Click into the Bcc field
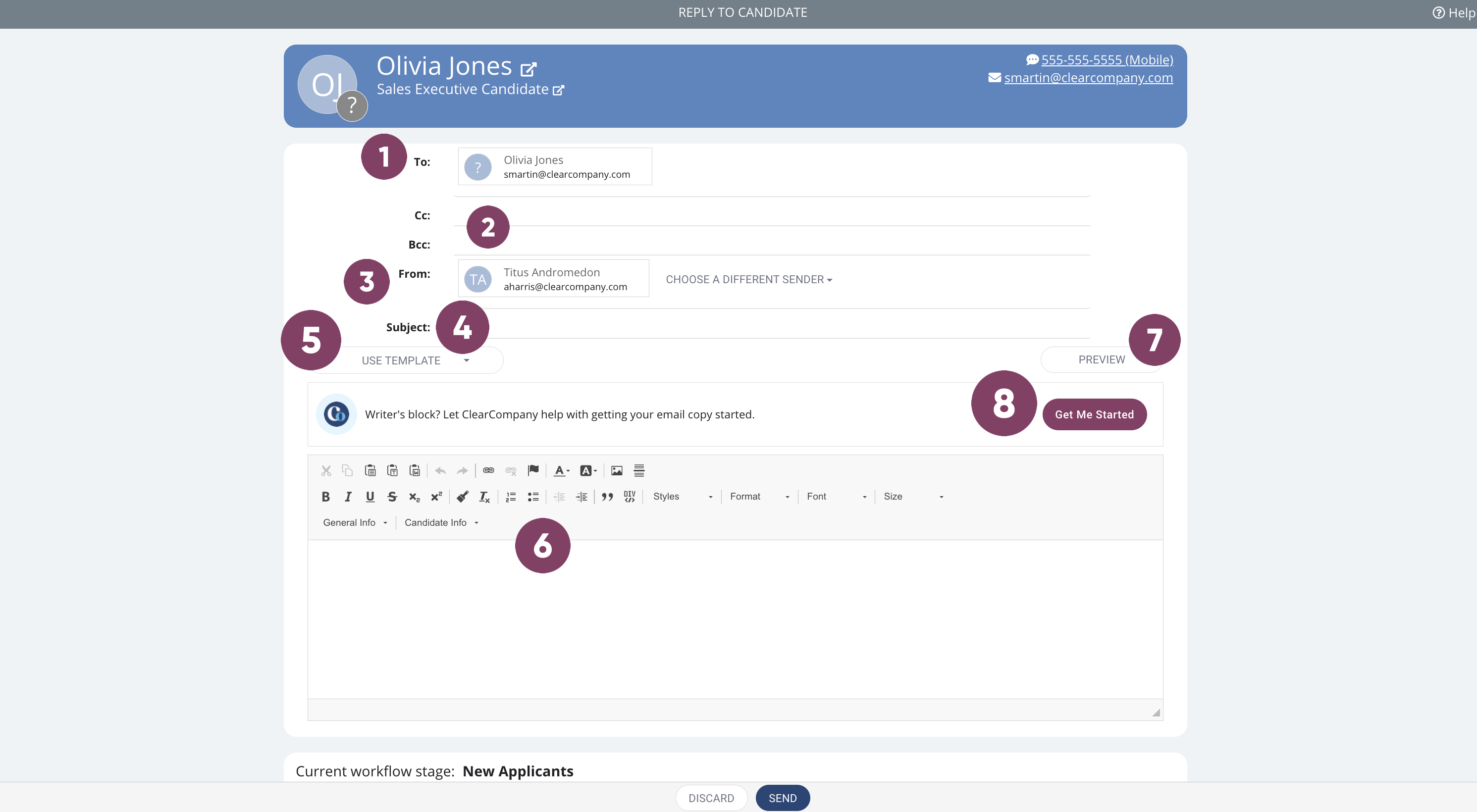The height and width of the screenshot is (812, 1477). click(x=771, y=244)
